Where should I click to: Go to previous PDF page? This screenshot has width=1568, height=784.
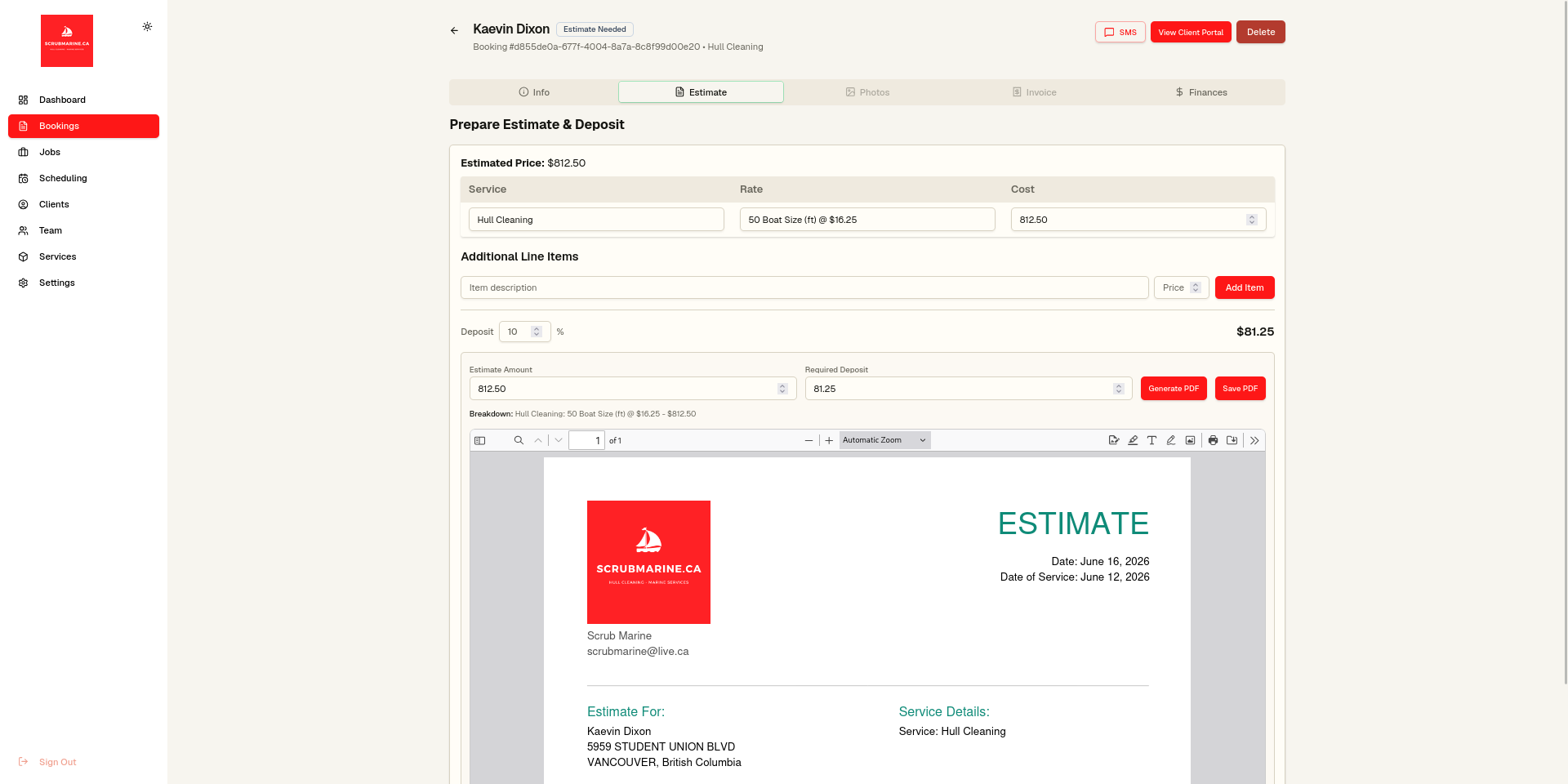tap(538, 440)
